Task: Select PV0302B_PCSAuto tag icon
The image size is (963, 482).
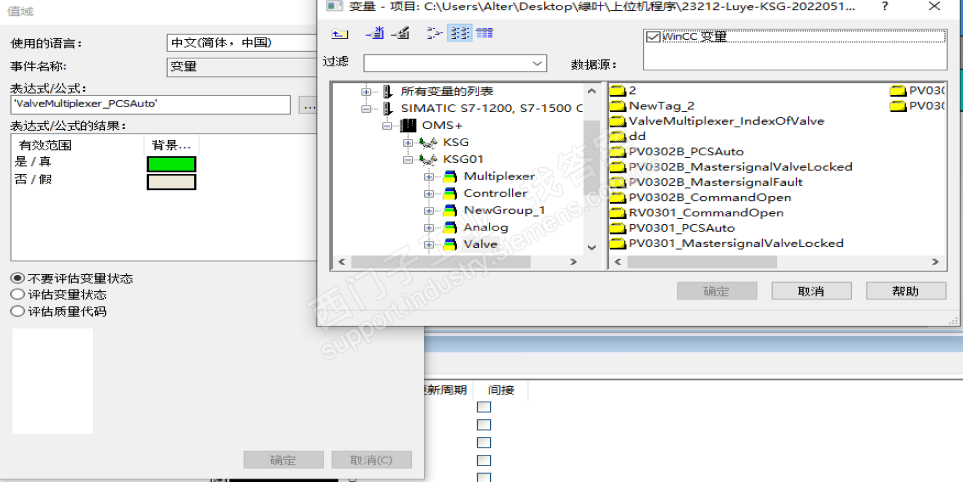Action: 618,152
